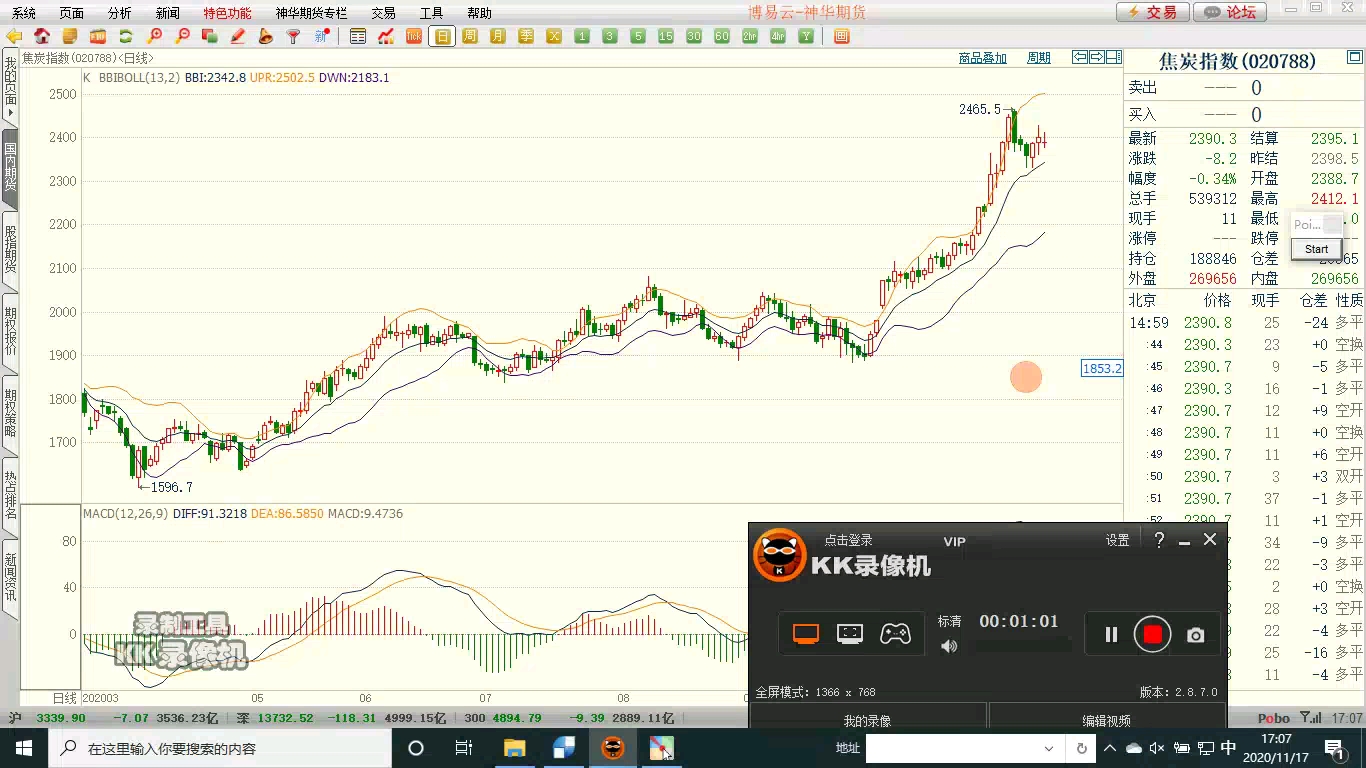Open KK recorder 设置 settings
This screenshot has width=1366, height=768.
[1117, 540]
